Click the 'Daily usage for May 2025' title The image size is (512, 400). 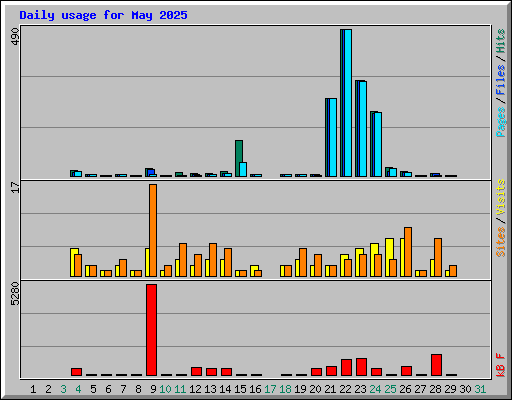pyautogui.click(x=103, y=15)
